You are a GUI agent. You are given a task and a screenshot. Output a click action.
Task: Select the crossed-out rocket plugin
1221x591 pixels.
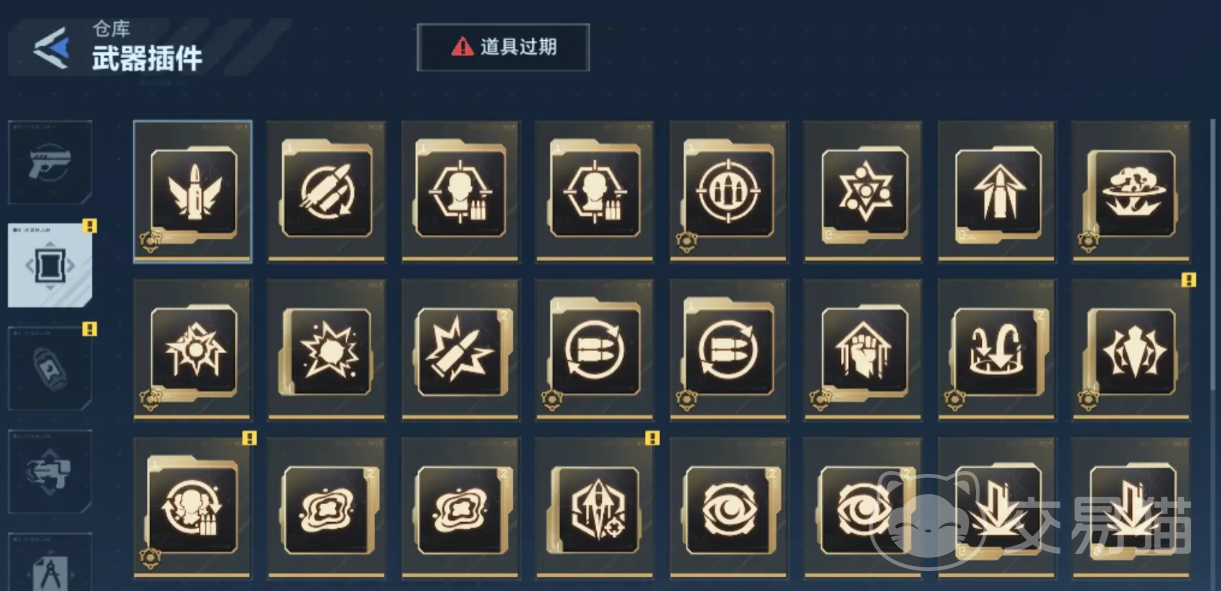(x=327, y=192)
